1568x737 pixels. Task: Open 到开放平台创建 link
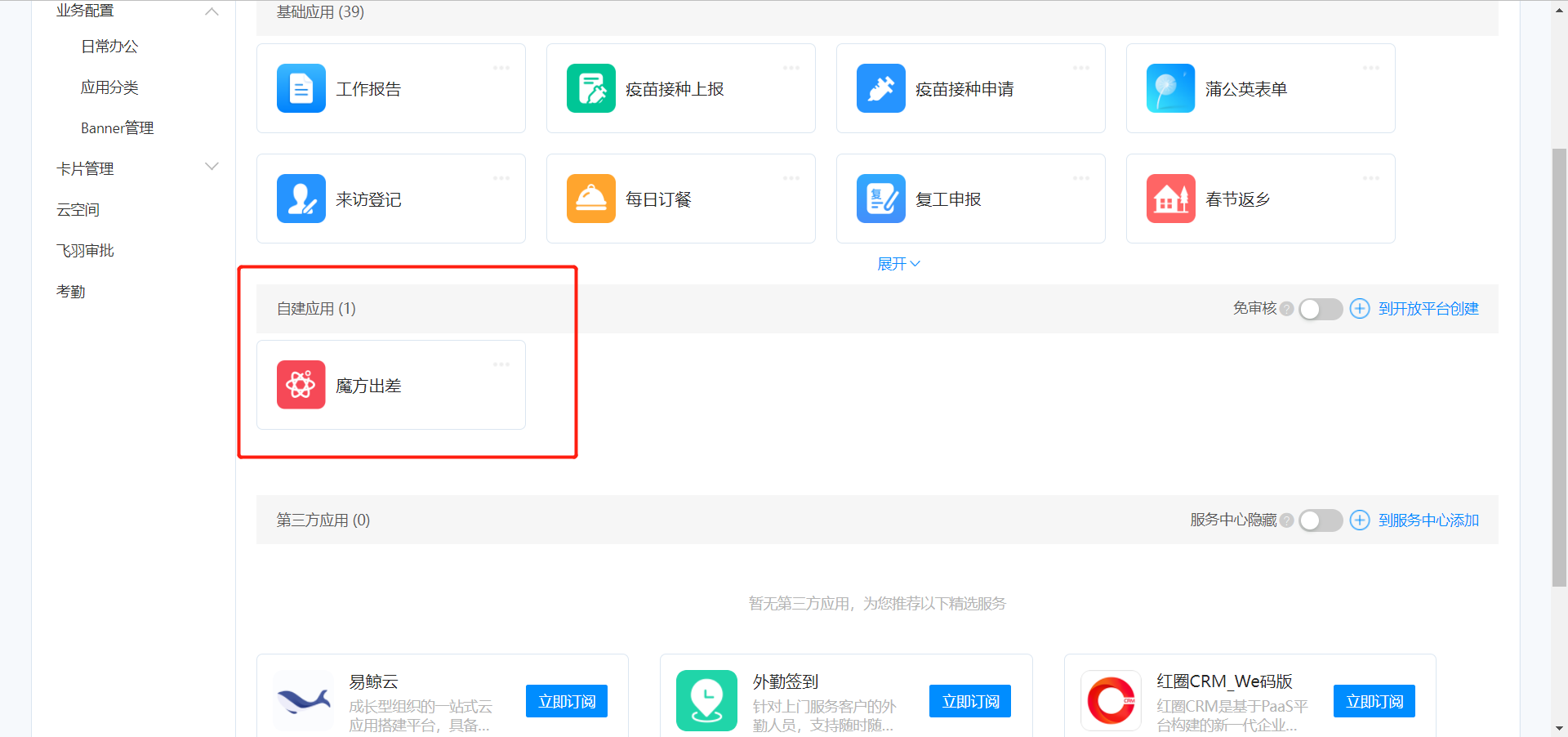[x=1428, y=309]
